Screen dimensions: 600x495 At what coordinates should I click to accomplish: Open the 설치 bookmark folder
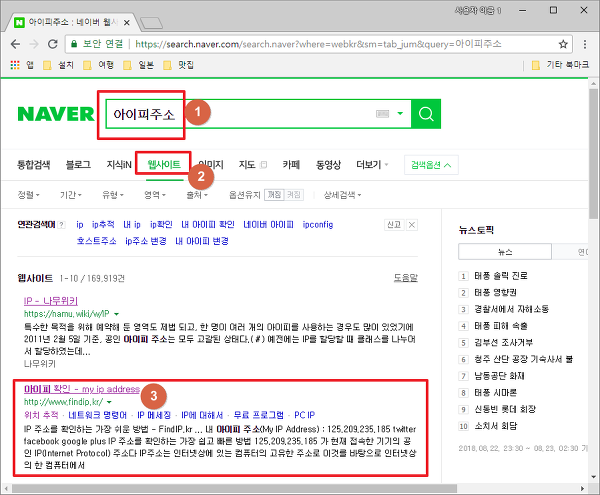pos(59,65)
